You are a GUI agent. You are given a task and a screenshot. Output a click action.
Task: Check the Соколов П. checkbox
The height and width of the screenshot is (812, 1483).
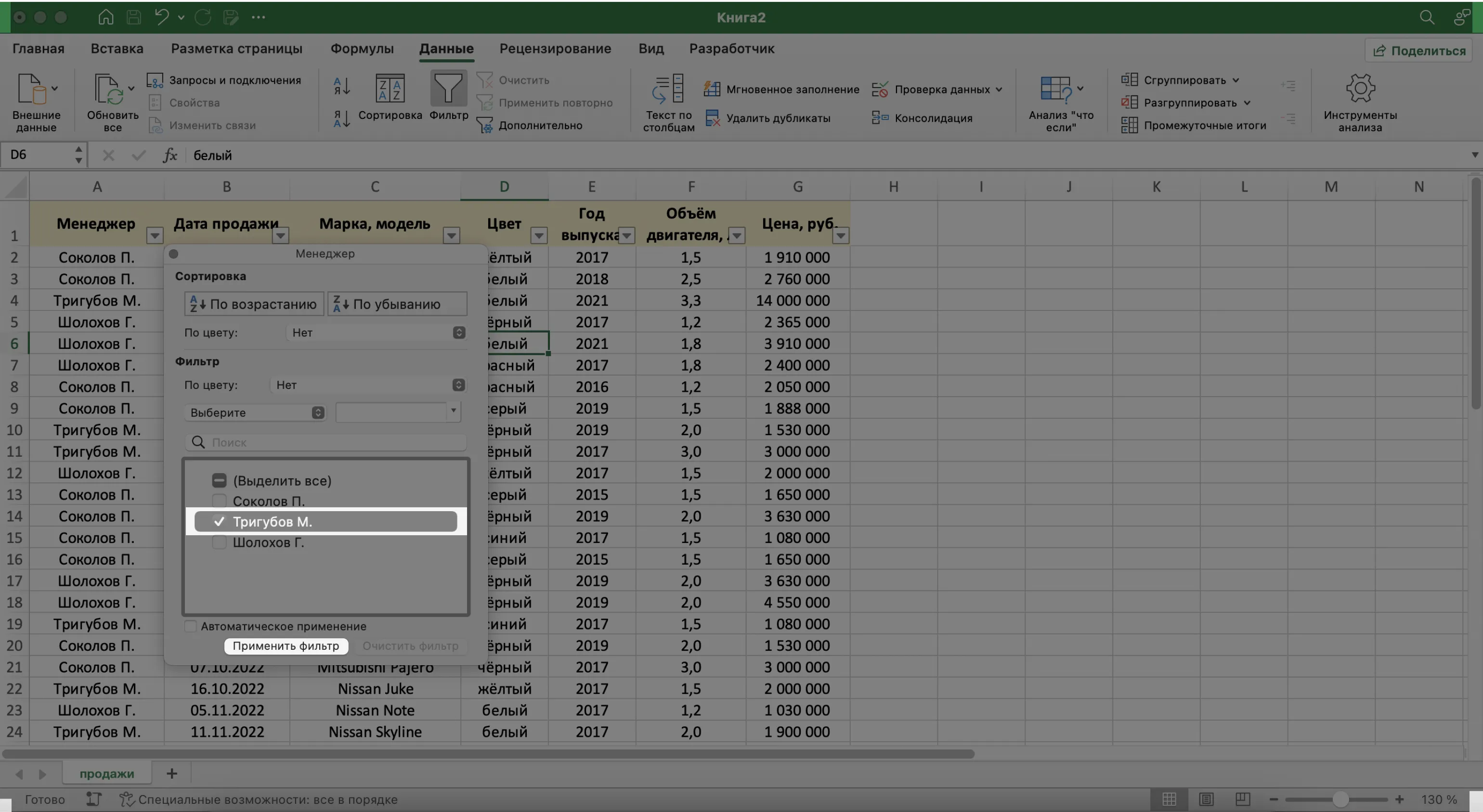click(x=219, y=501)
